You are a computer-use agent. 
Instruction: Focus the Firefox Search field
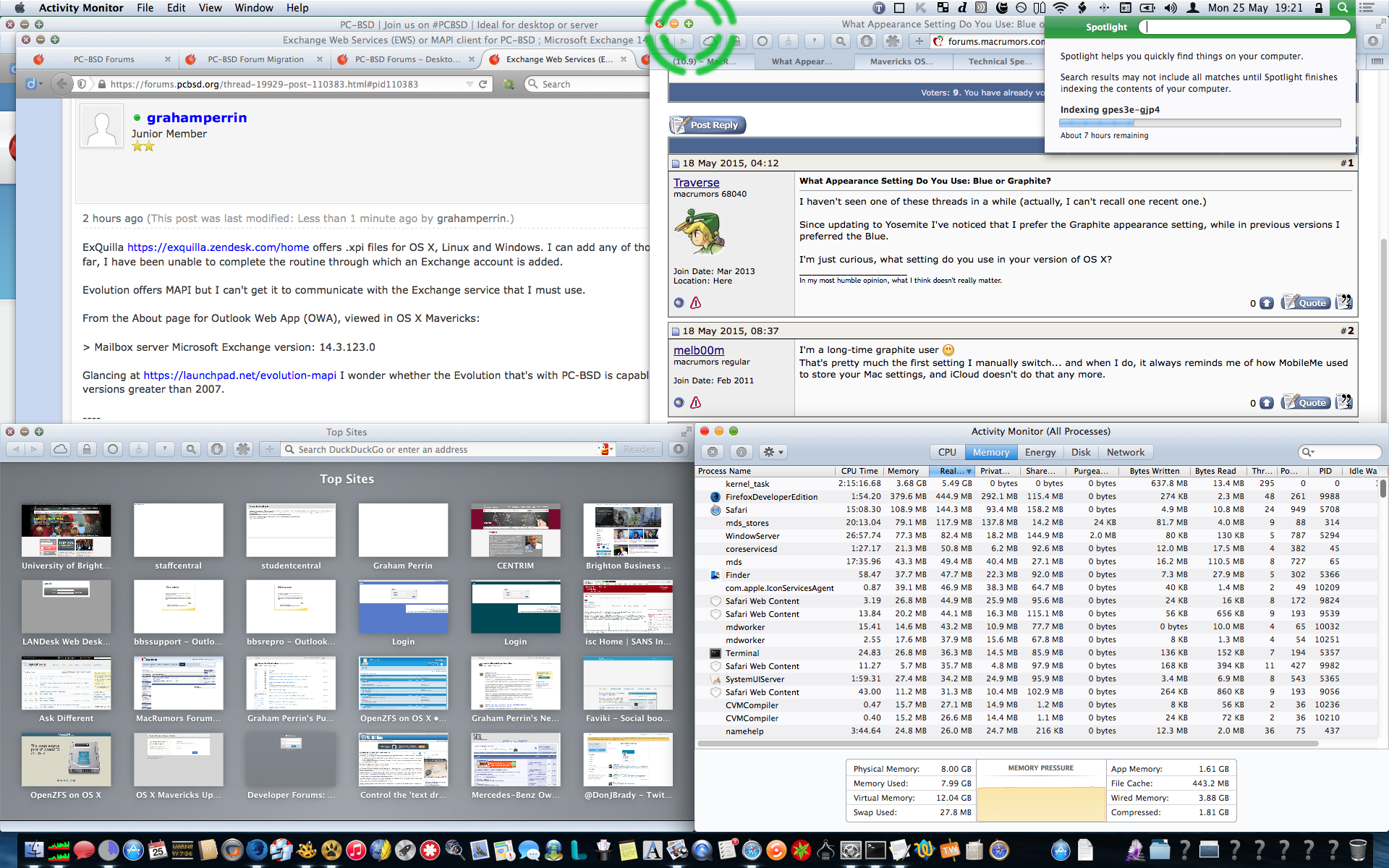click(586, 84)
